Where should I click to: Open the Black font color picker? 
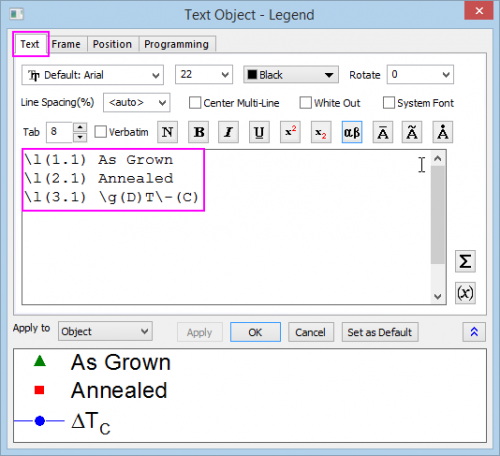pos(291,75)
